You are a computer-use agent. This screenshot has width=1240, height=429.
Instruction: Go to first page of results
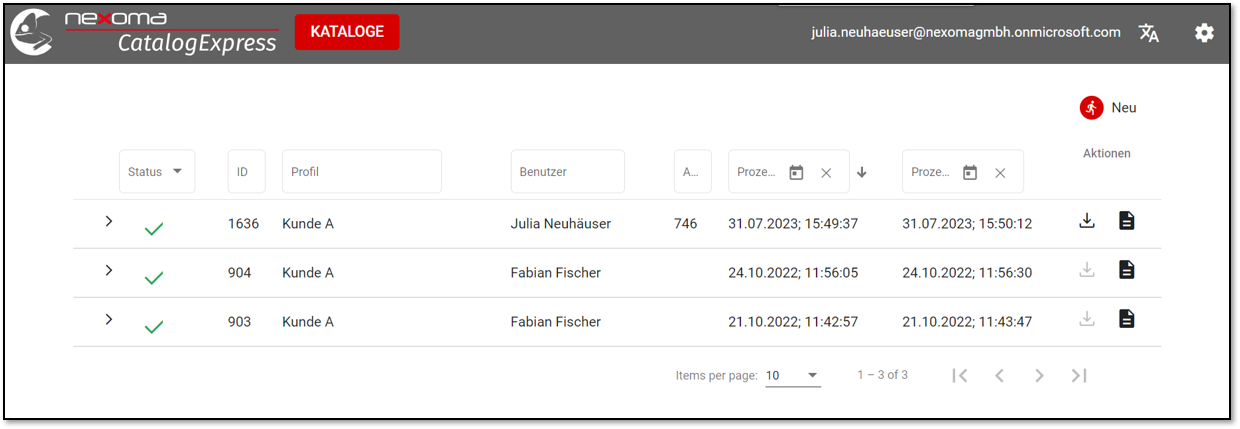pos(960,376)
